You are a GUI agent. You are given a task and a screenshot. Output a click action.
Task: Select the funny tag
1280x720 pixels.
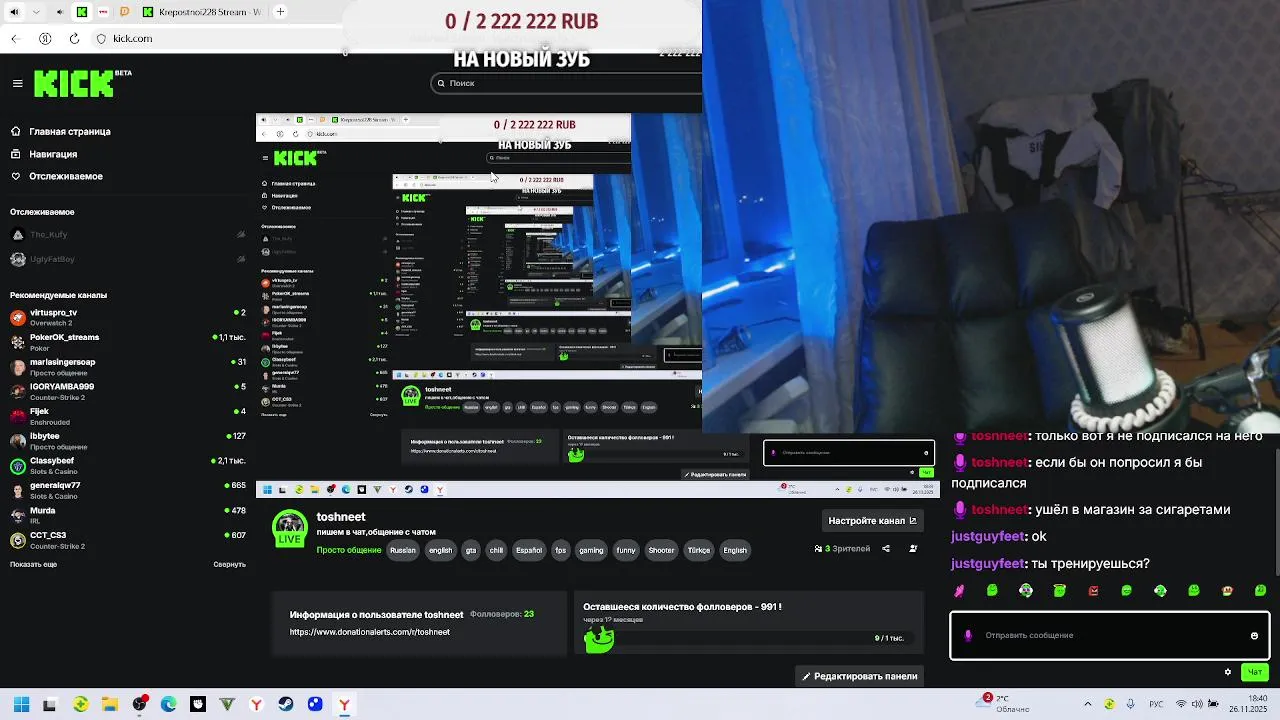point(626,550)
